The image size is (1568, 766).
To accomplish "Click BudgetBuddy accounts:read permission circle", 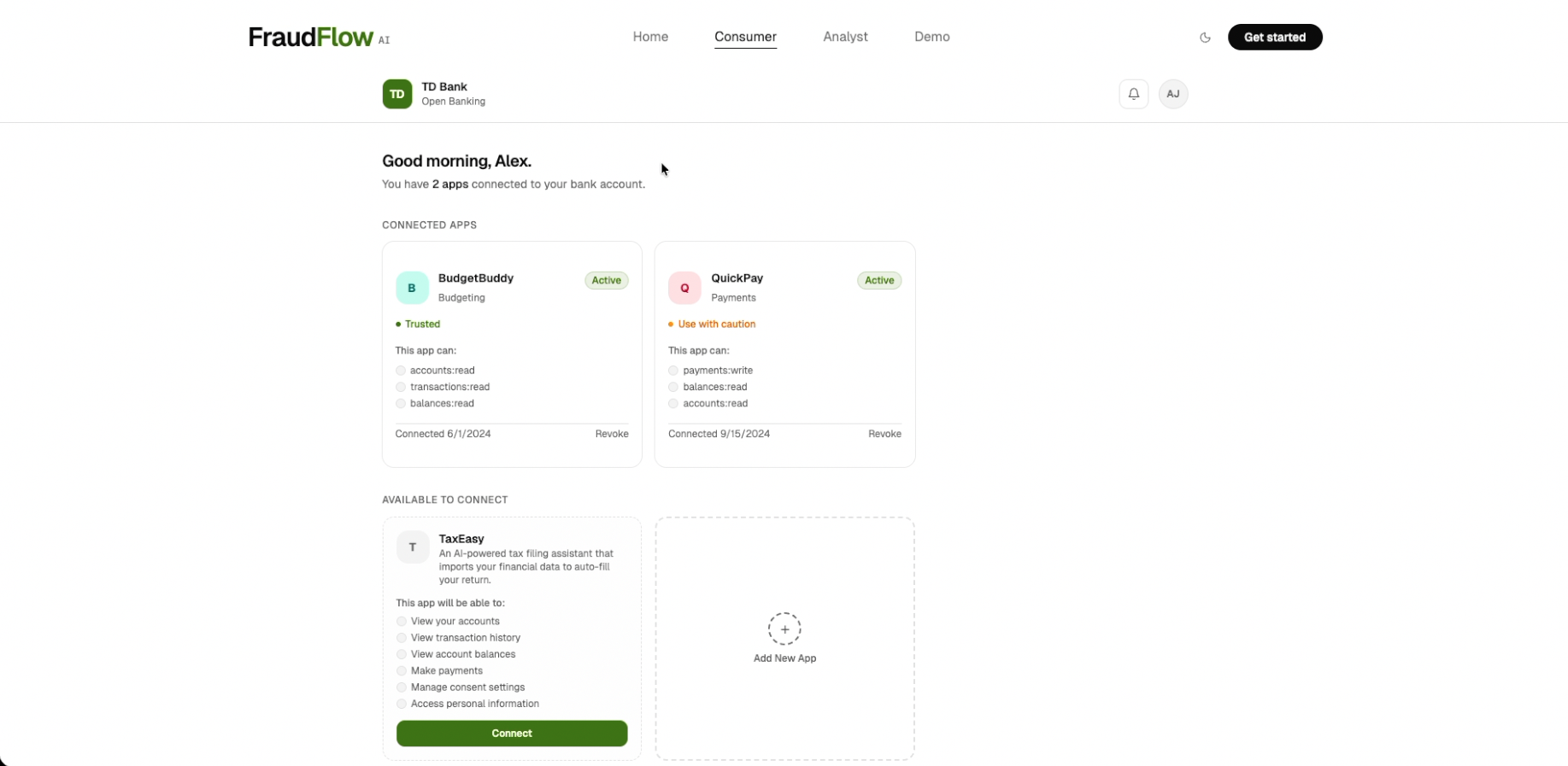I will point(401,371).
